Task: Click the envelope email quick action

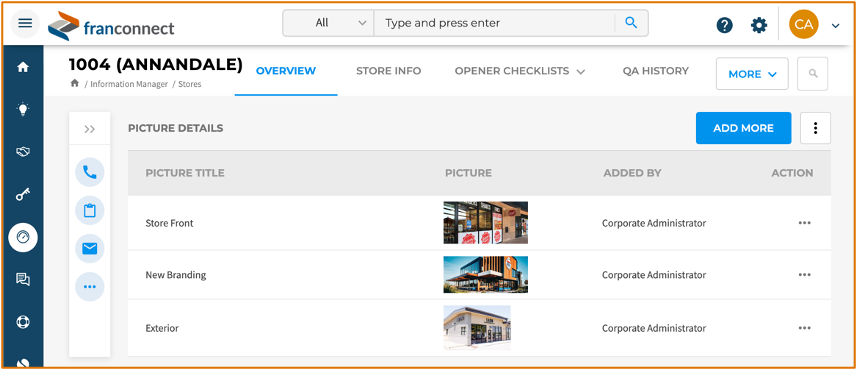Action: click(x=90, y=249)
